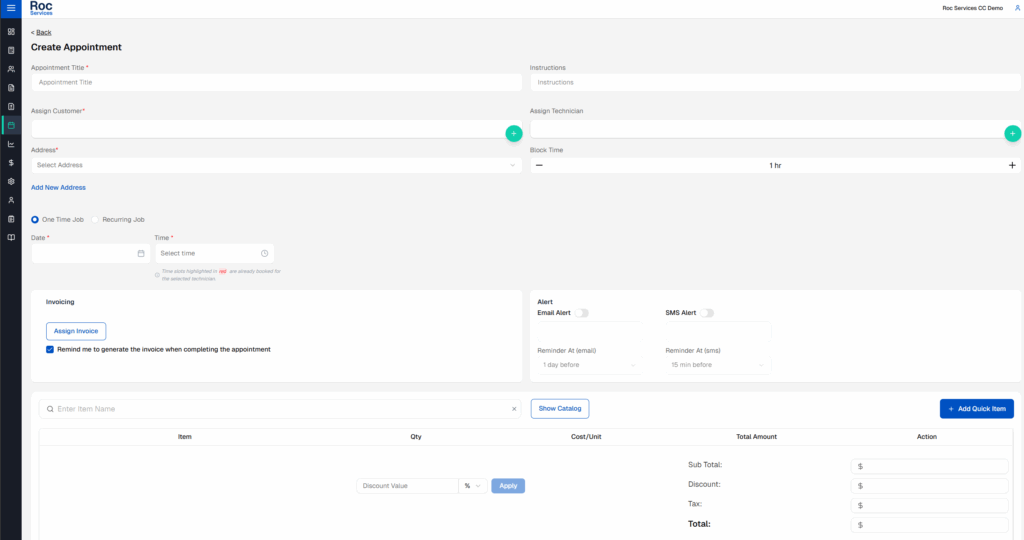The image size is (1024, 540).
Task: Click the Total Amount column header
Action: (756, 437)
